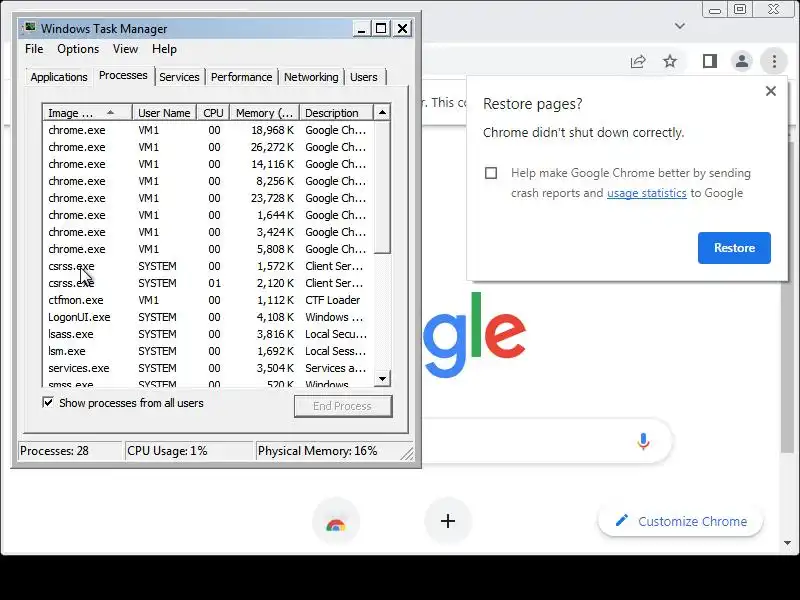Click the CTF Loader description cell

333,300
